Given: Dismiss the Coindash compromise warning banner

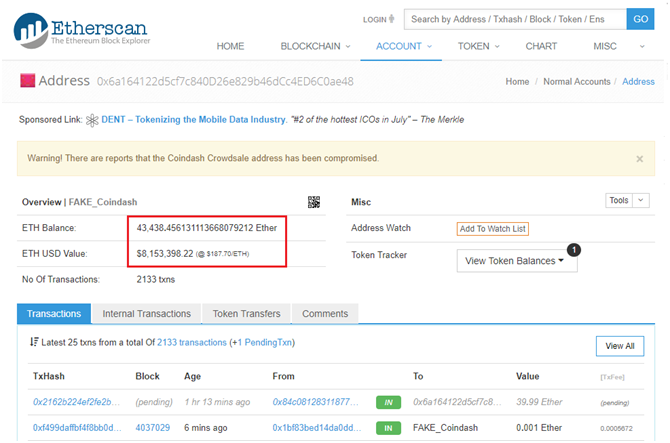Looking at the screenshot, I should 639,159.
